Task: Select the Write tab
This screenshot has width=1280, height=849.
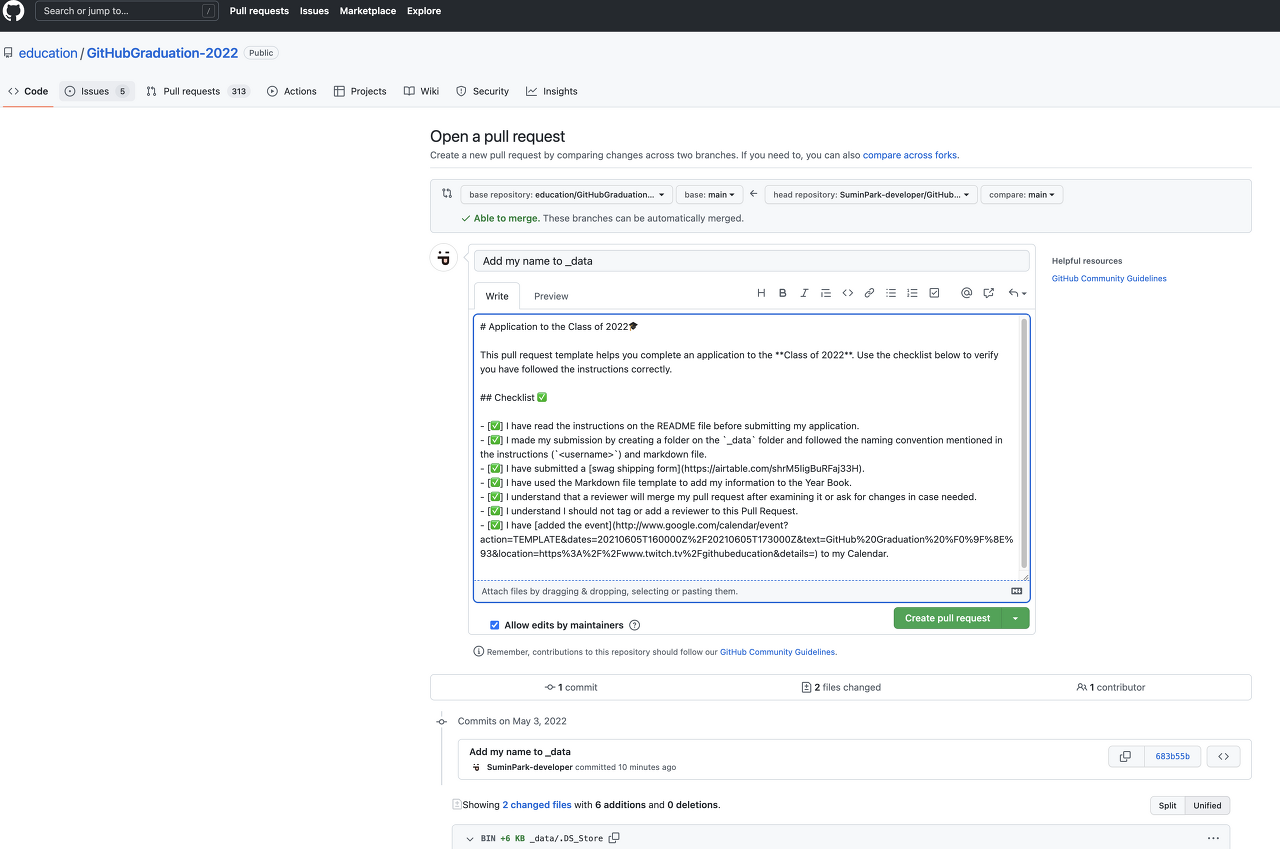Action: tap(497, 296)
